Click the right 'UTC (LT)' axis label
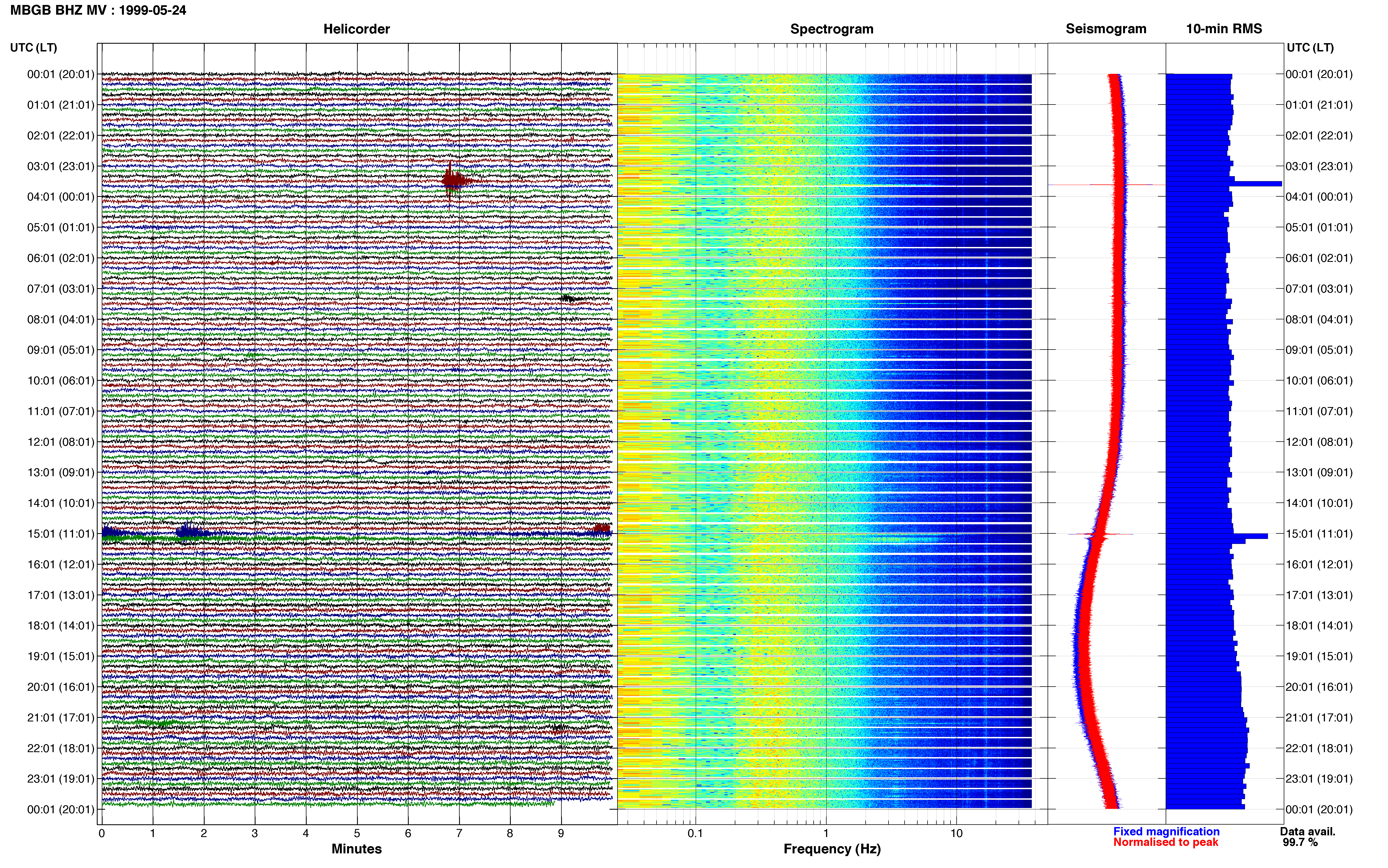The height and width of the screenshot is (868, 1388). [1310, 48]
